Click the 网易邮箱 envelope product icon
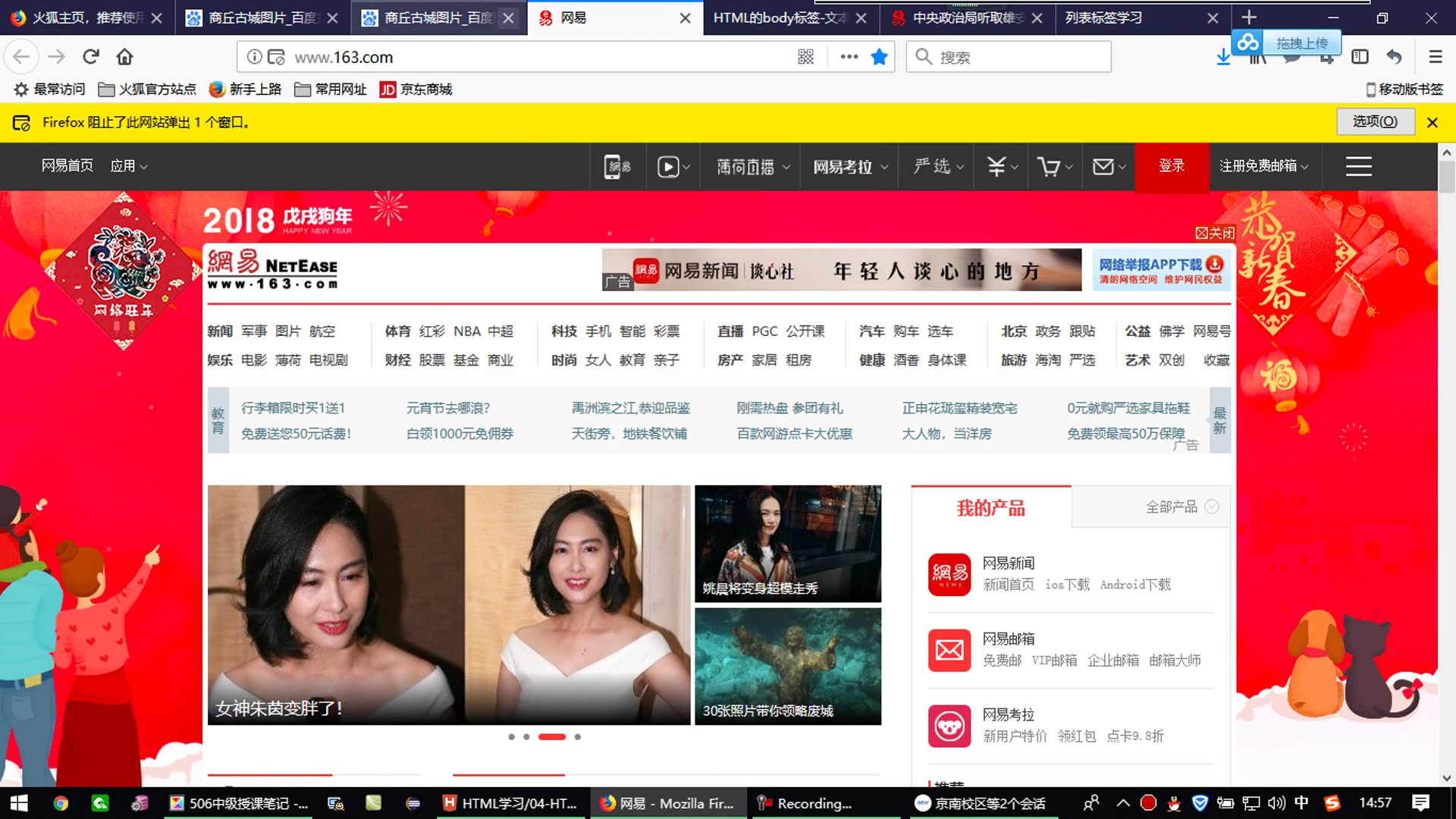The image size is (1456, 819). click(949, 650)
